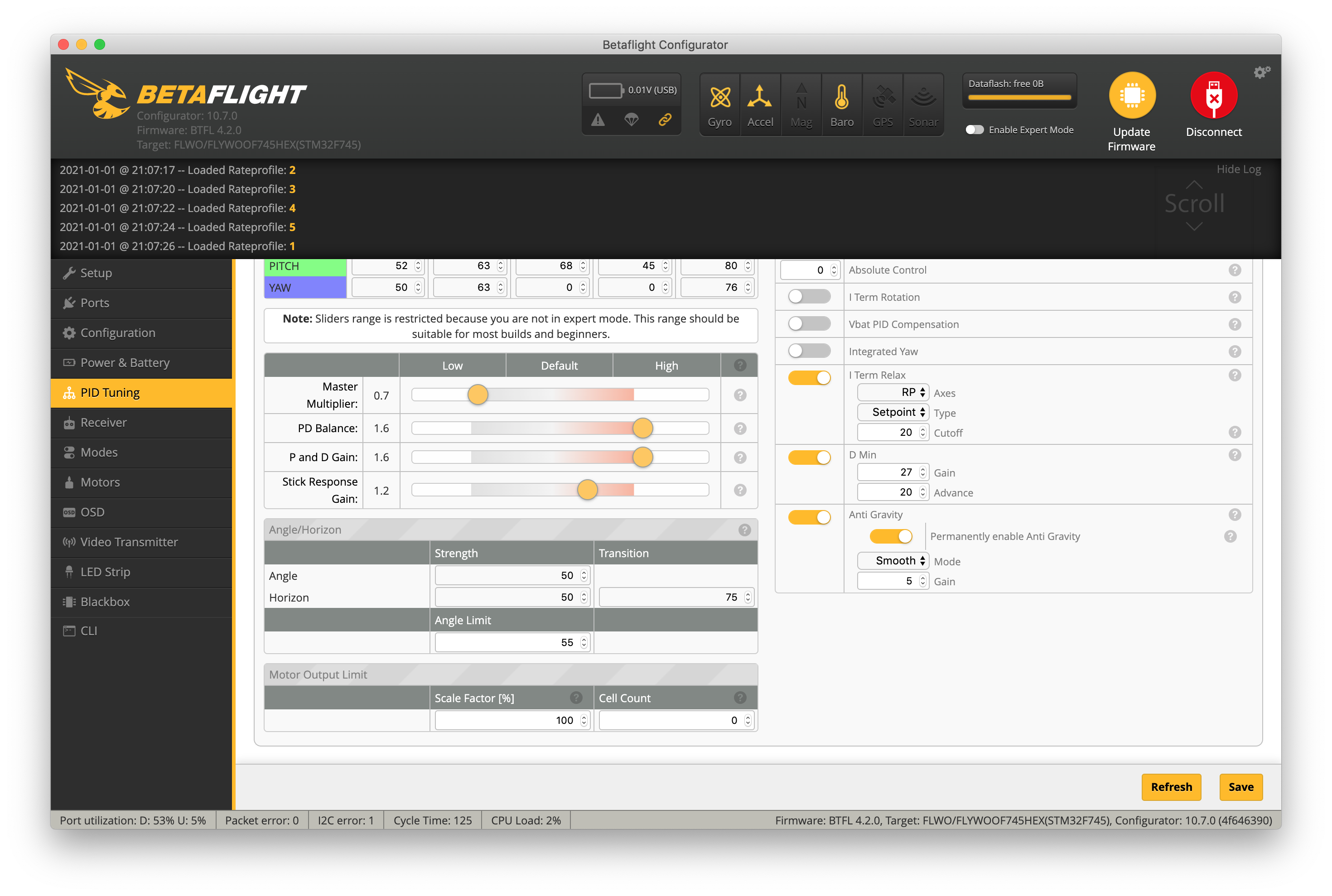
Task: Disable the I Term Relax switch
Action: 809,378
